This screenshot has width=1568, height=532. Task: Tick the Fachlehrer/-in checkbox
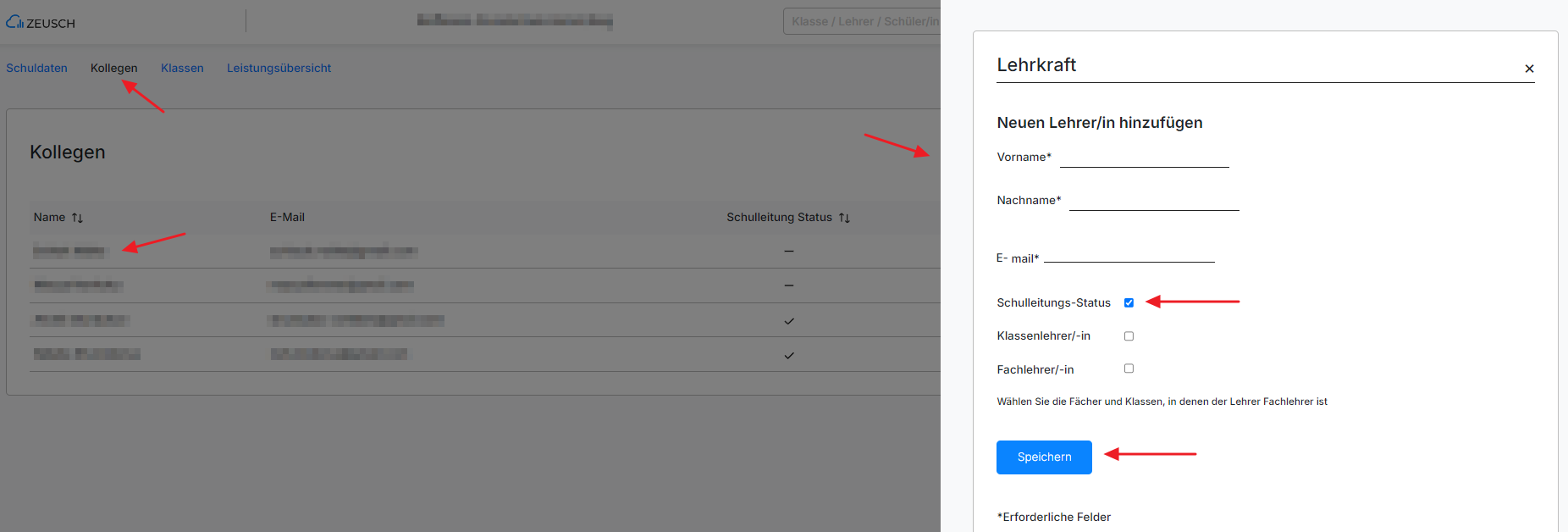pos(1129,369)
